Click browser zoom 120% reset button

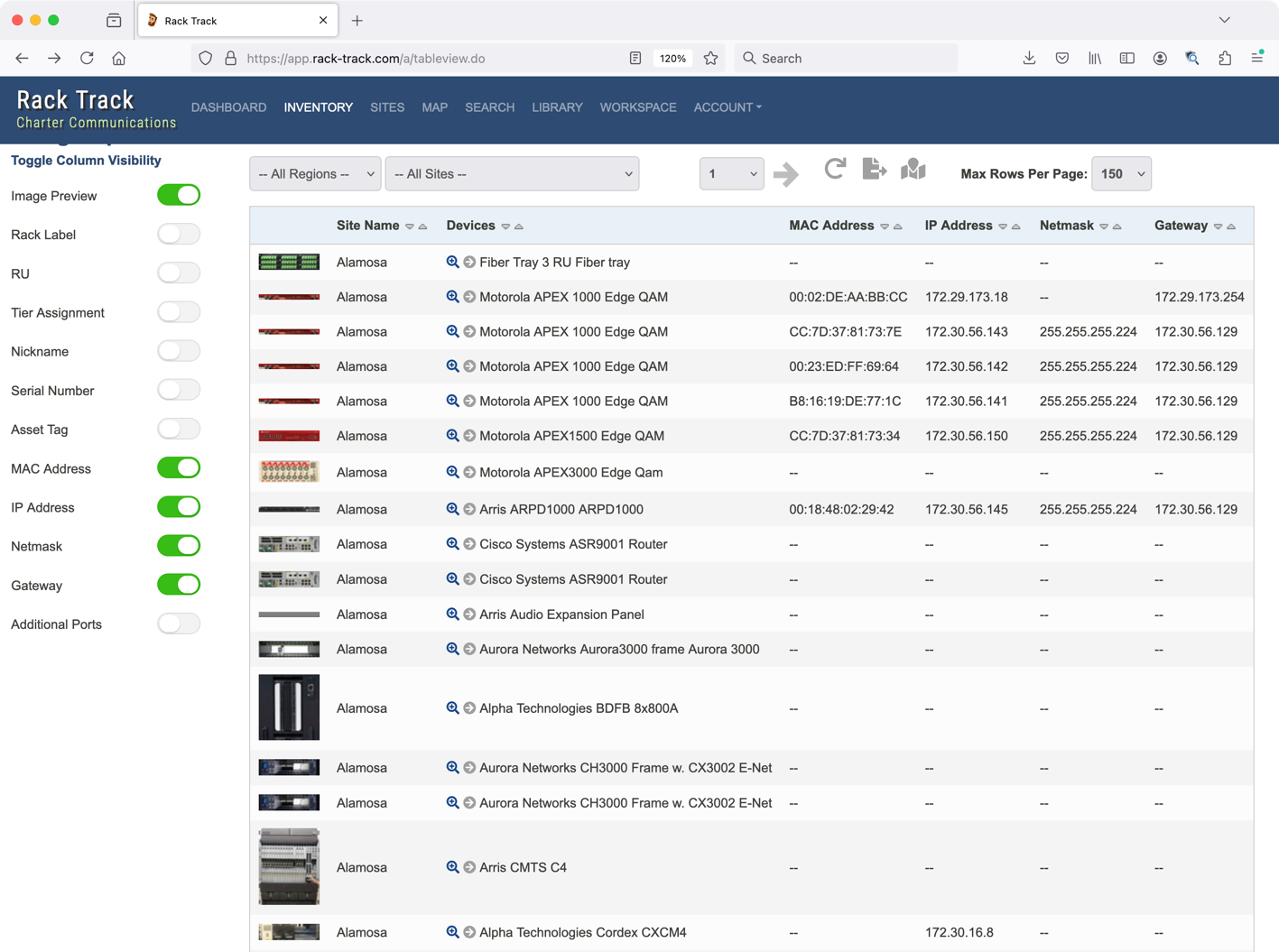672,58
